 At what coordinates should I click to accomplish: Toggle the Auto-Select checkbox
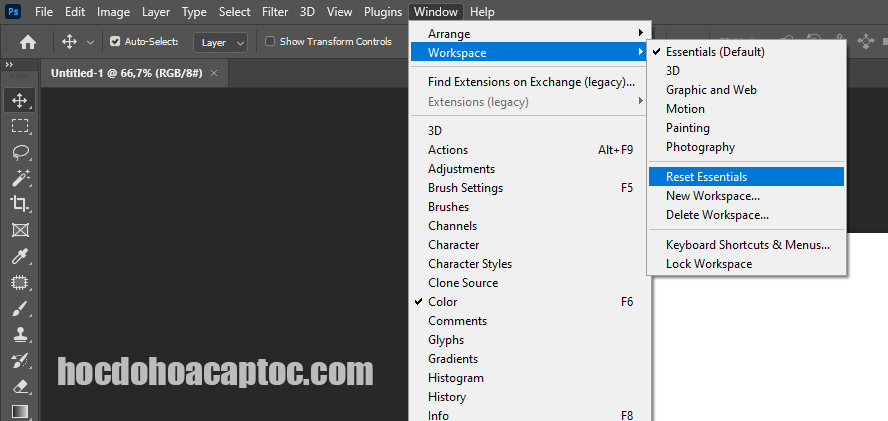point(115,42)
